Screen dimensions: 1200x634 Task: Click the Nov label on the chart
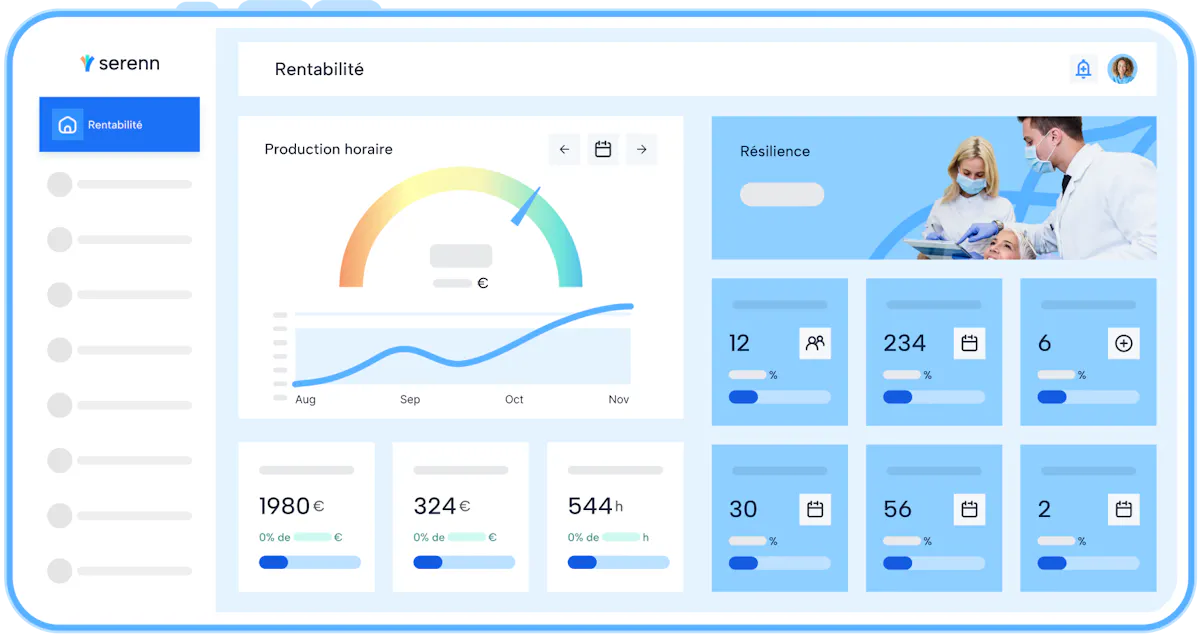(619, 400)
